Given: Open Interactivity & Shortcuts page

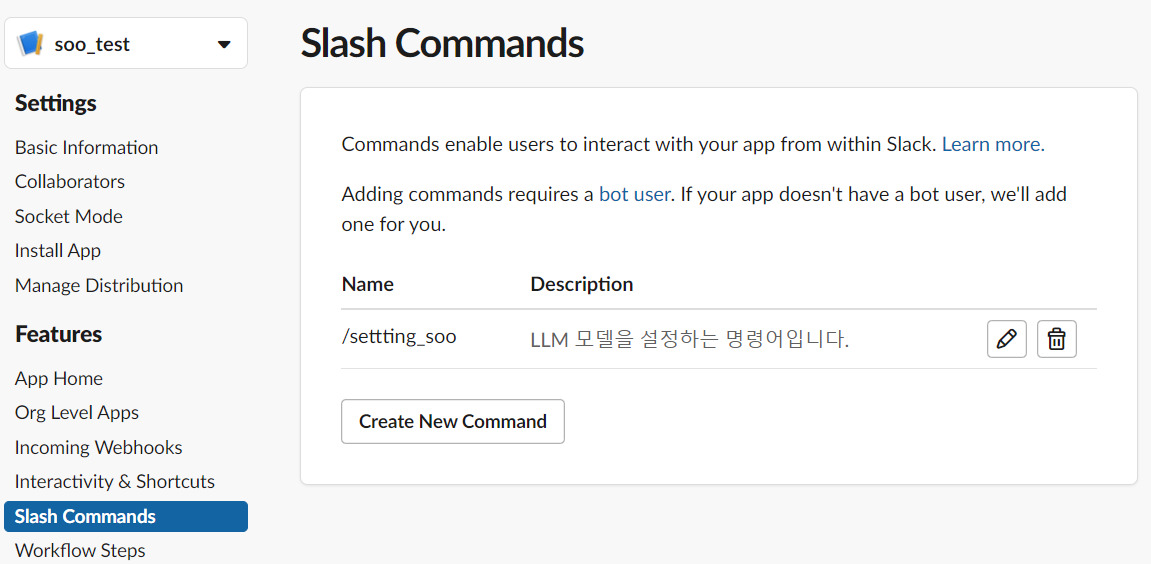Looking at the screenshot, I should [x=115, y=481].
